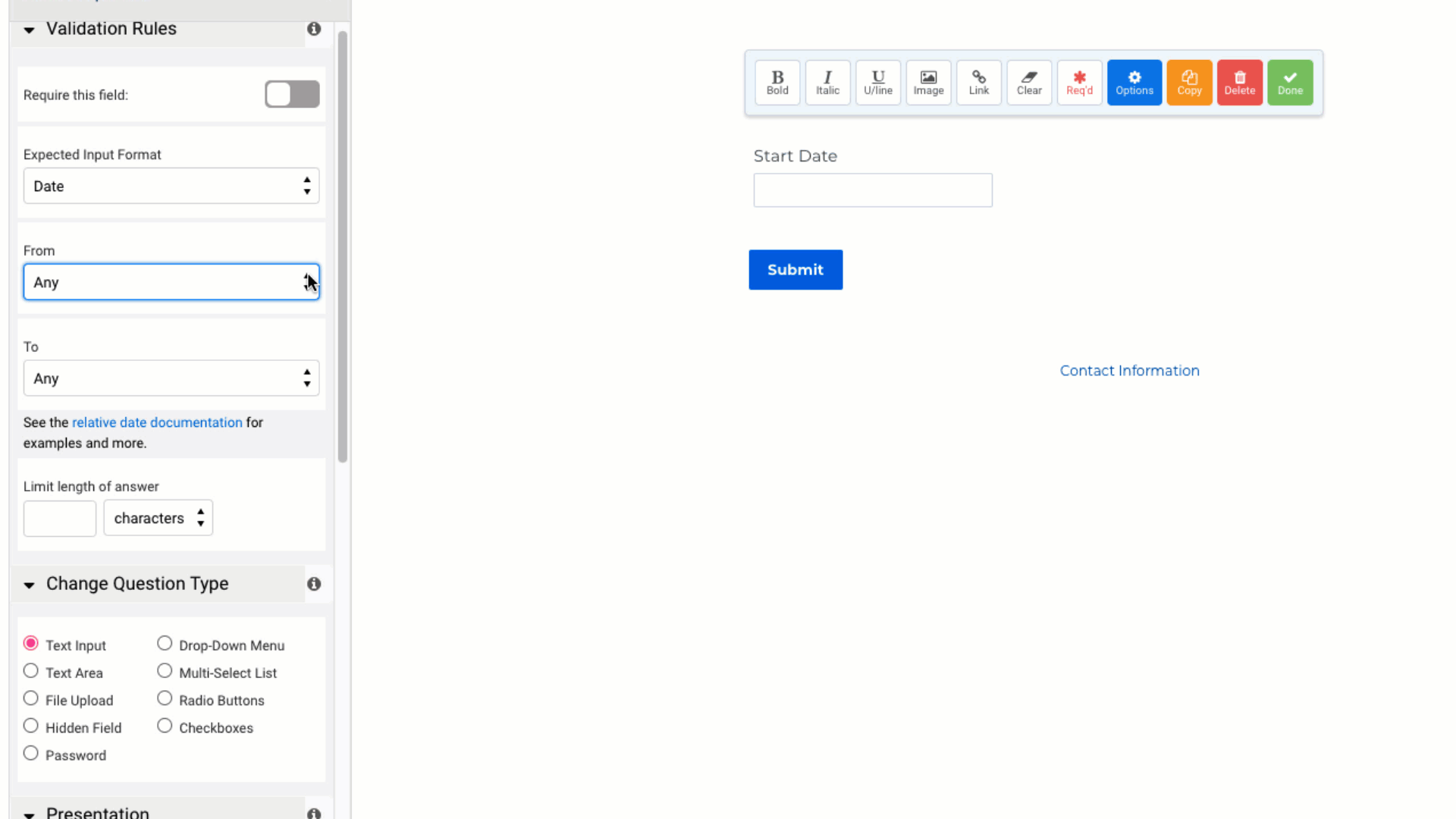Choose the Checkboxes question type
This screenshot has width=1456, height=819.
point(165,726)
